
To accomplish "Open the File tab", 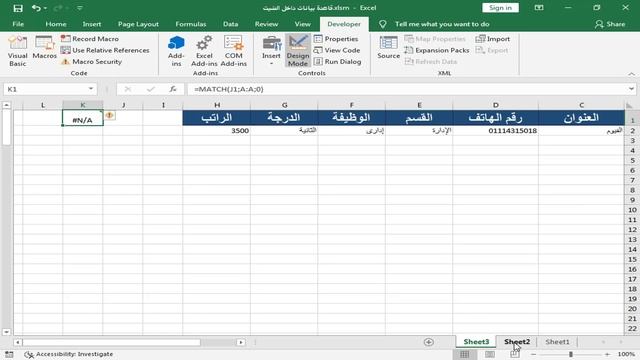I will [18, 24].
